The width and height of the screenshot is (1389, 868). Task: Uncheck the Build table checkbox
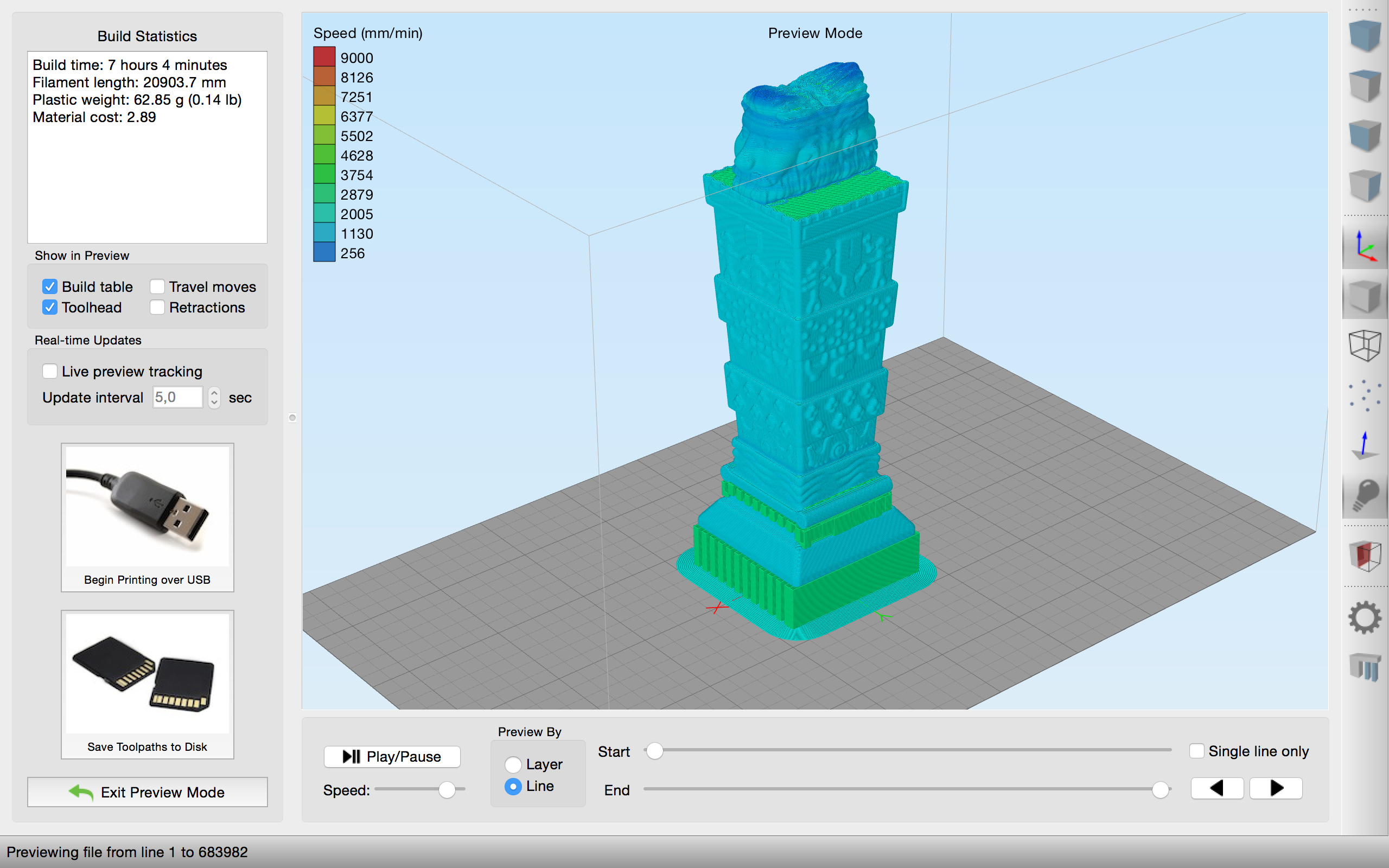[50, 286]
